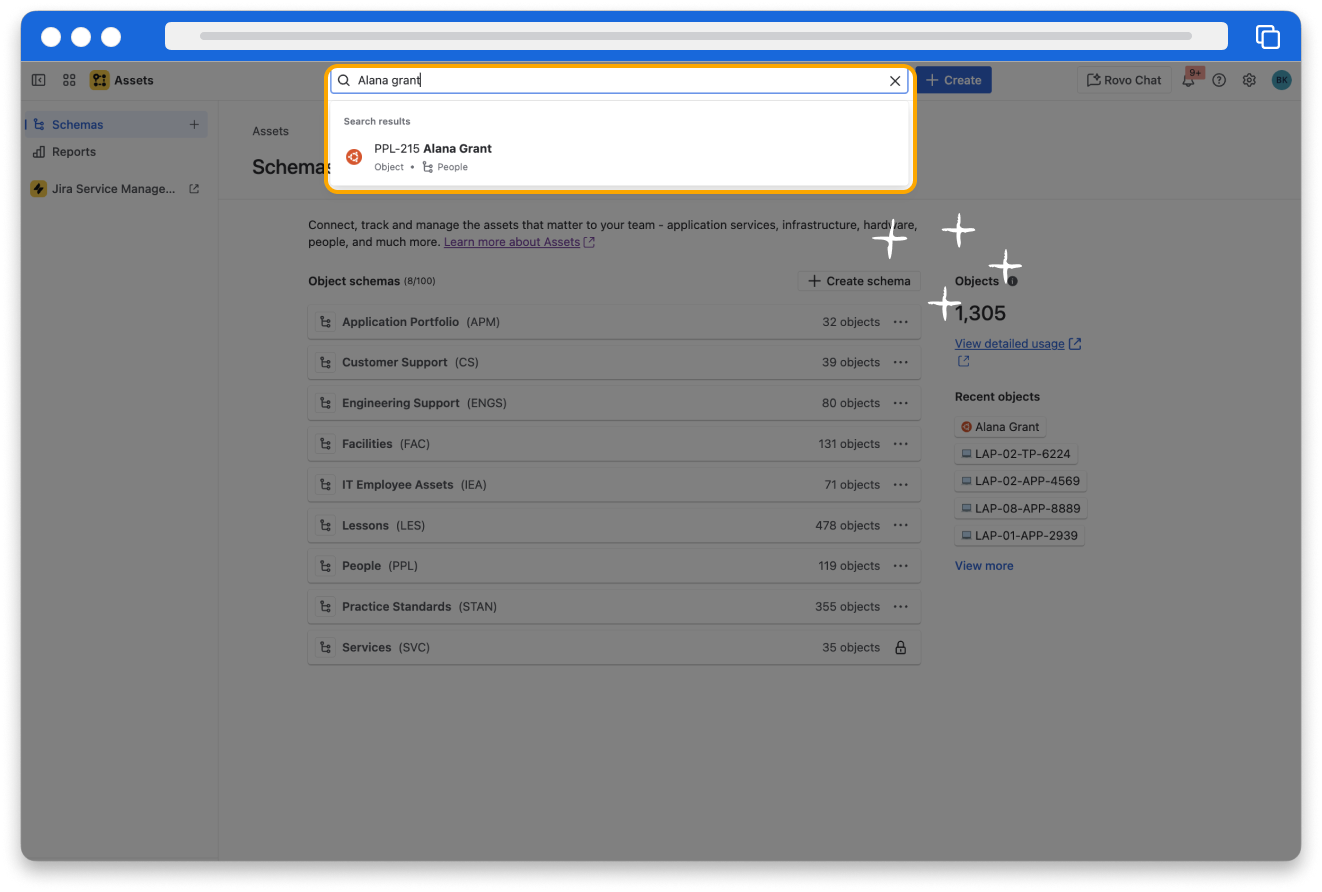Screen dimensions: 1322x892
Task: Open more actions for Facilities schema
Action: [900, 444]
